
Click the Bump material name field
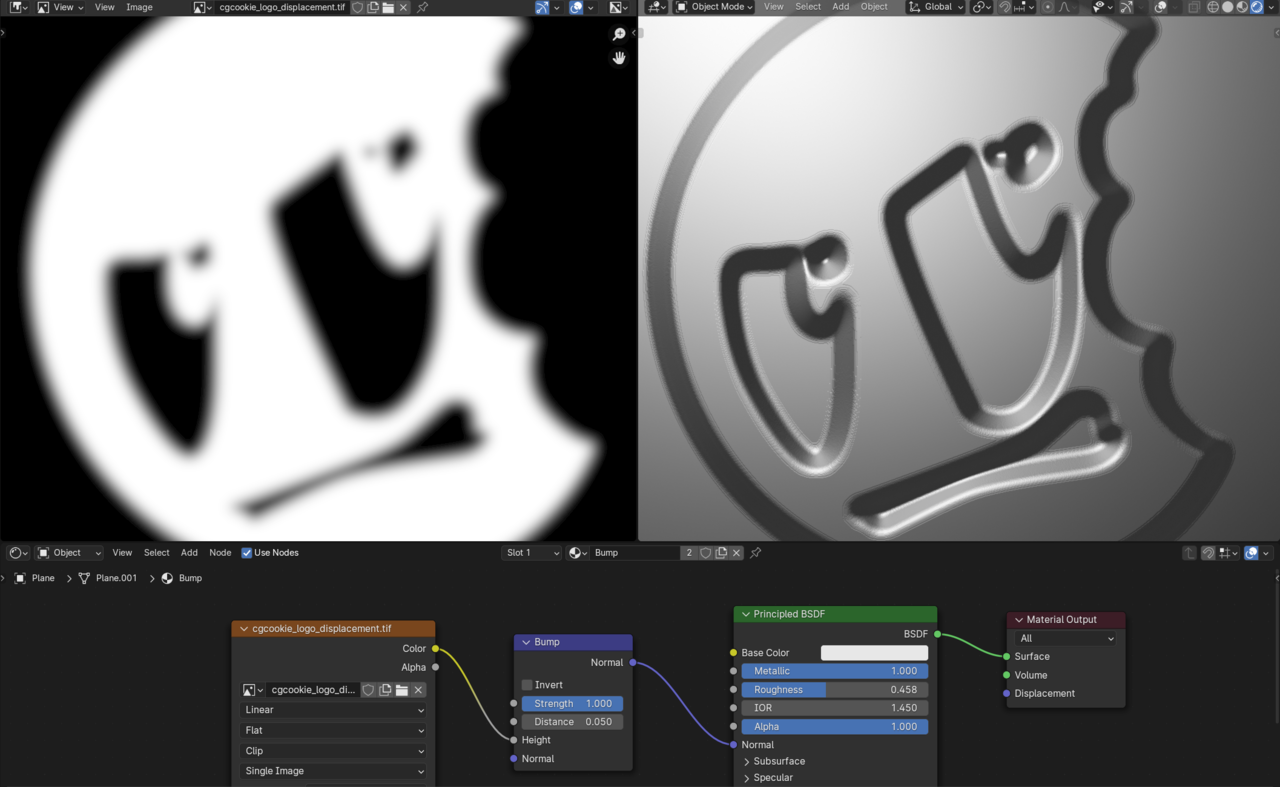[x=635, y=552]
